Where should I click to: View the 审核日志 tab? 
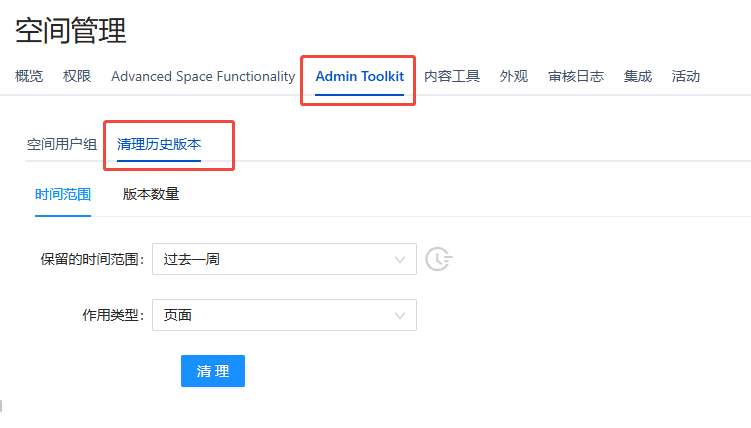(x=576, y=76)
